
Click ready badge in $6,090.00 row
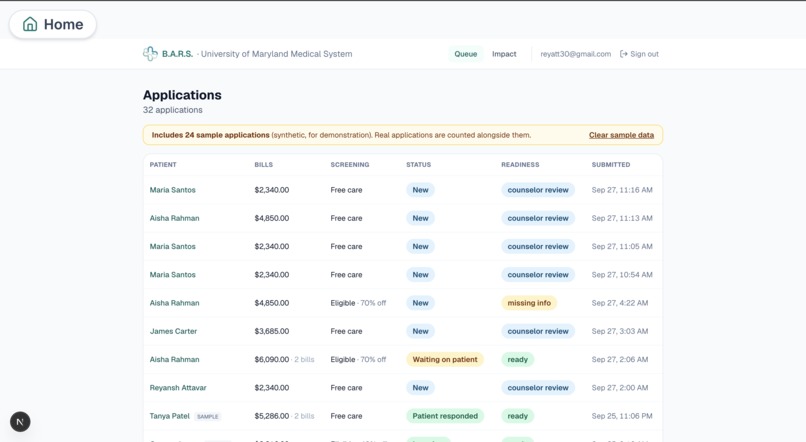click(x=518, y=359)
